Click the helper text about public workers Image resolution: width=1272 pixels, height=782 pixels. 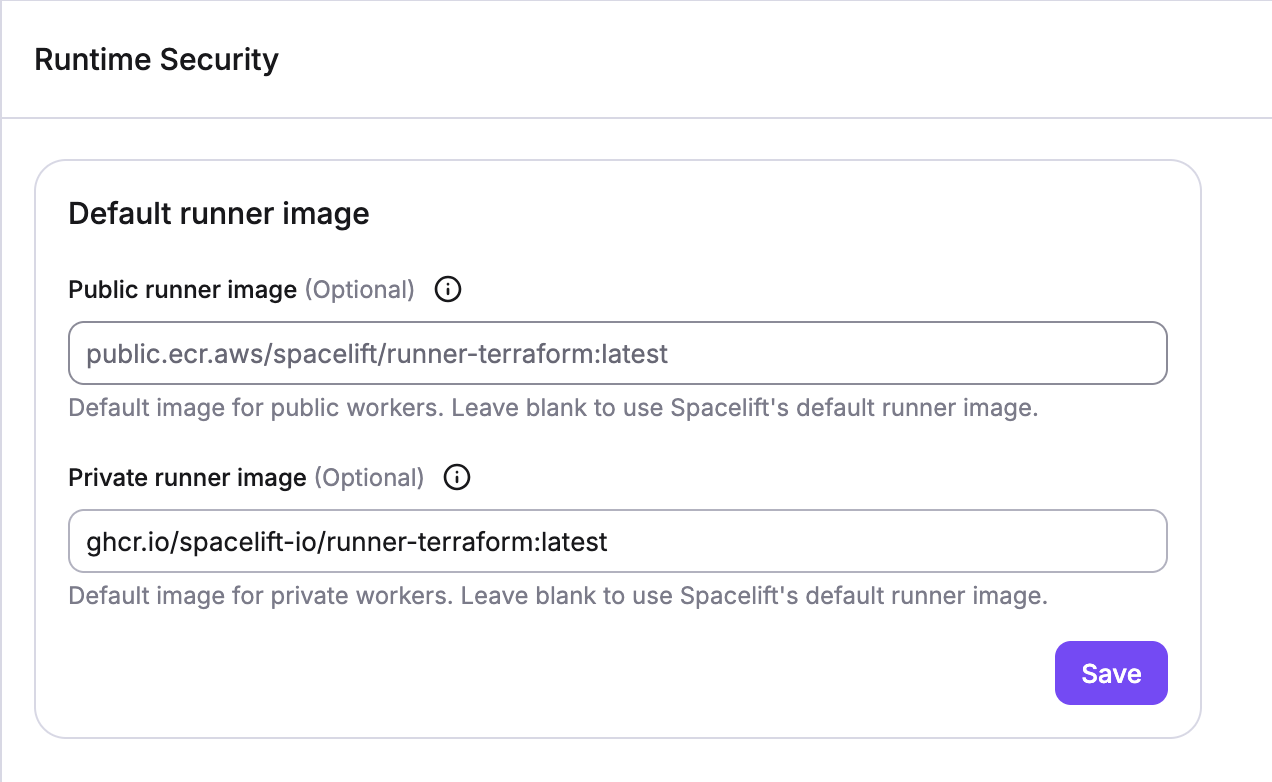click(x=553, y=409)
